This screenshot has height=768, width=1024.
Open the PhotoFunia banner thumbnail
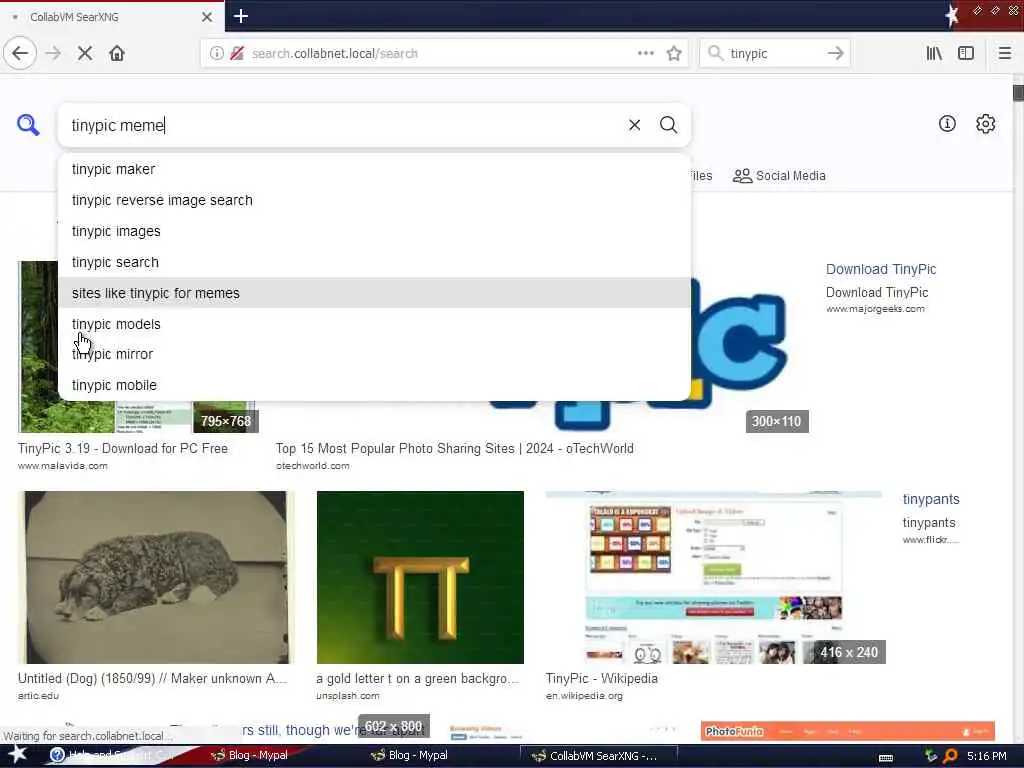click(x=847, y=731)
